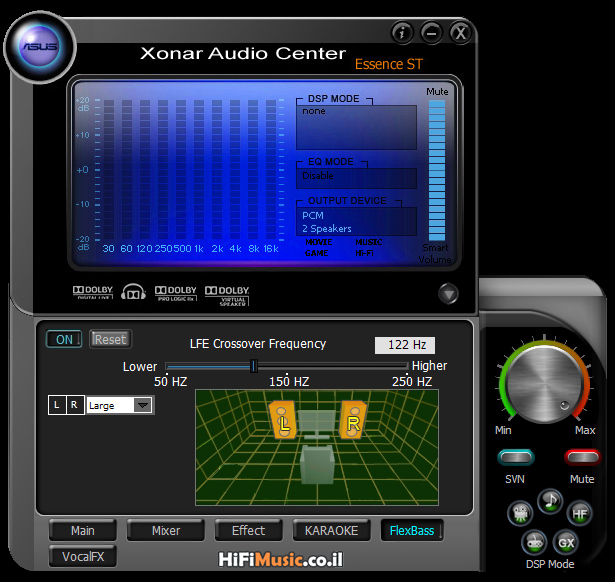Toggle Dolby Headphone icon
615x582 pixels.
133,292
